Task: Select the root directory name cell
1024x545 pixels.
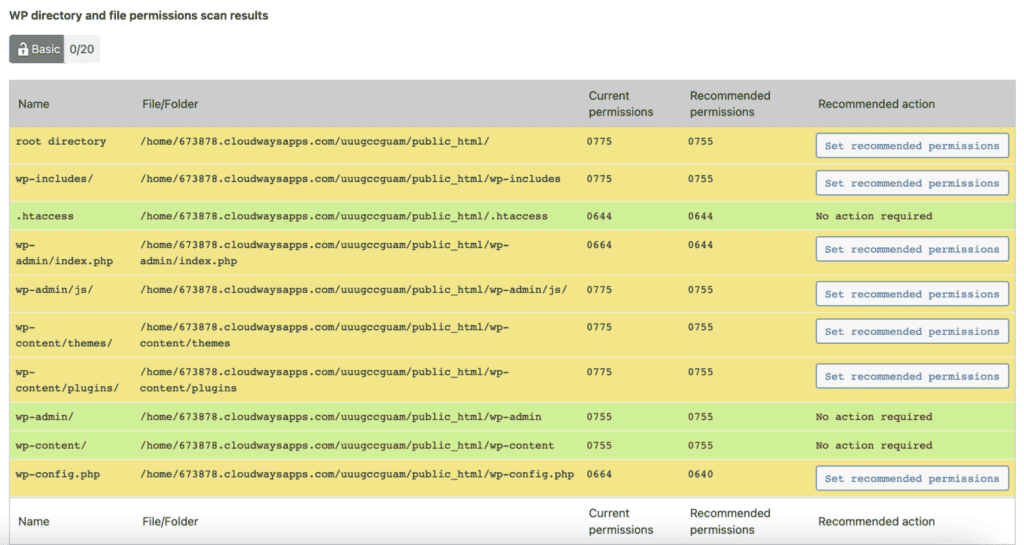Action: (61, 141)
